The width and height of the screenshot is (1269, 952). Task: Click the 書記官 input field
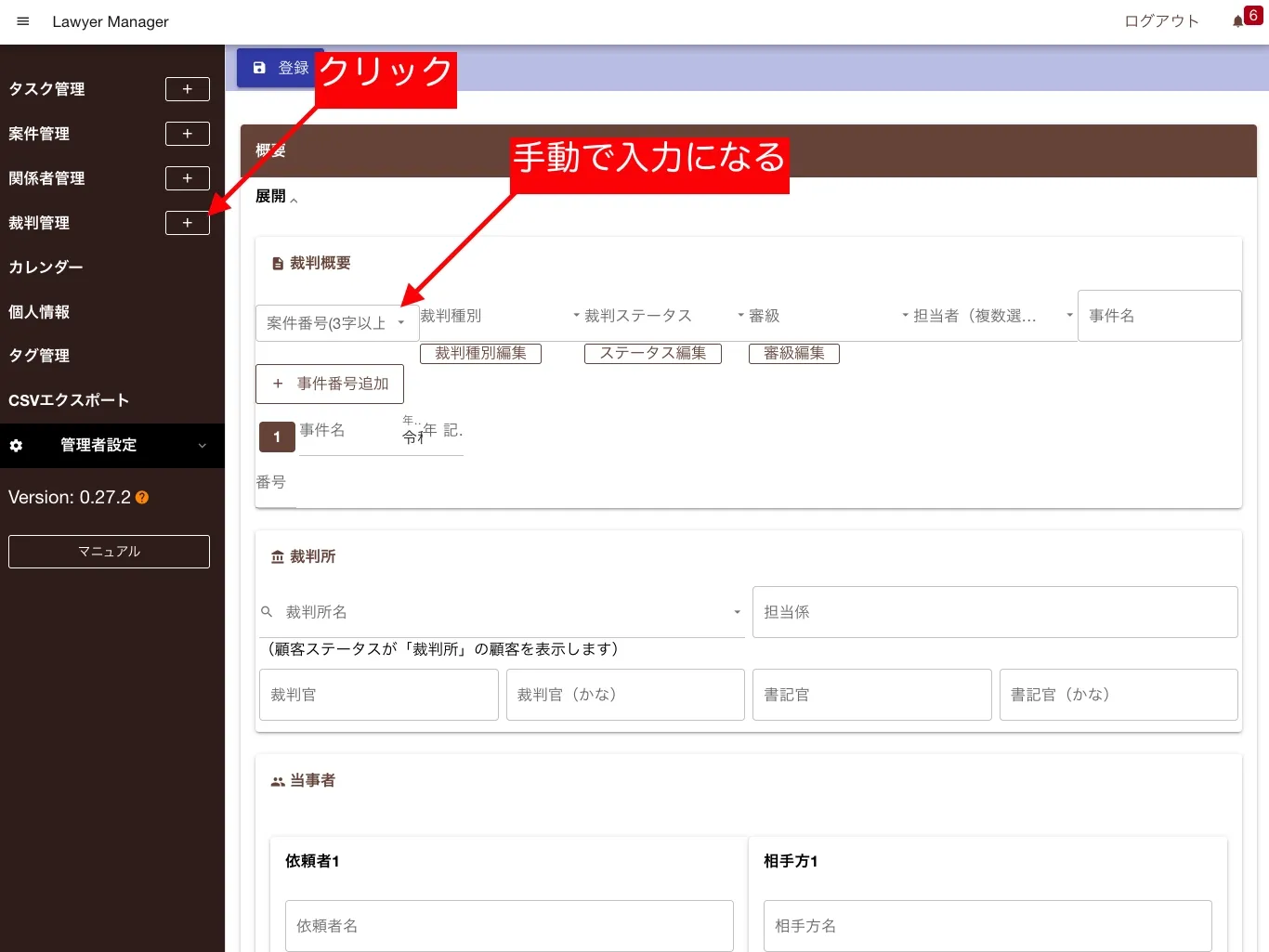pyautogui.click(x=872, y=695)
